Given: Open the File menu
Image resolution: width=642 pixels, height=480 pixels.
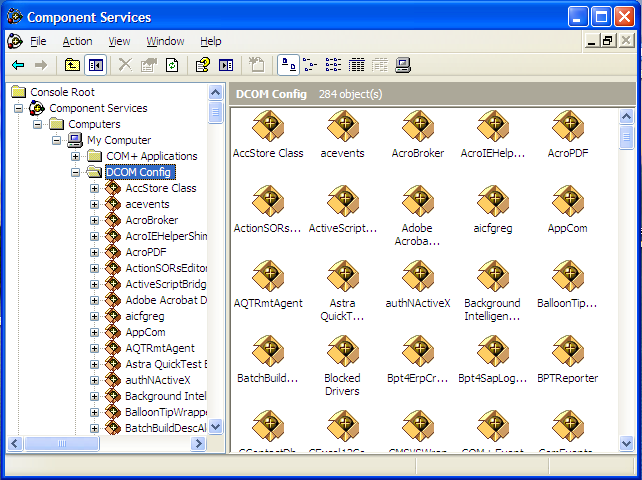Looking at the screenshot, I should pos(38,41).
